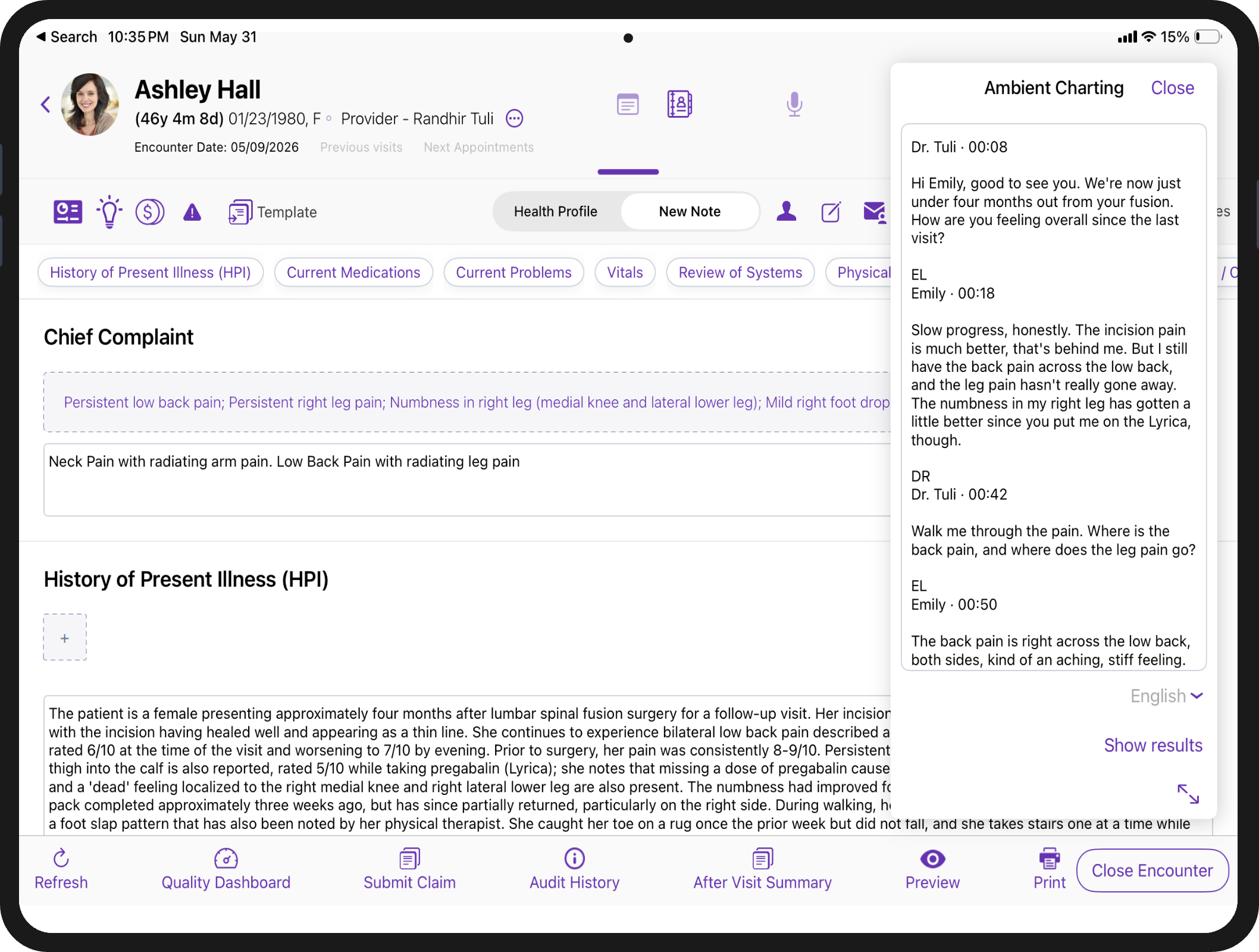Return to Search in status bar

[67, 37]
